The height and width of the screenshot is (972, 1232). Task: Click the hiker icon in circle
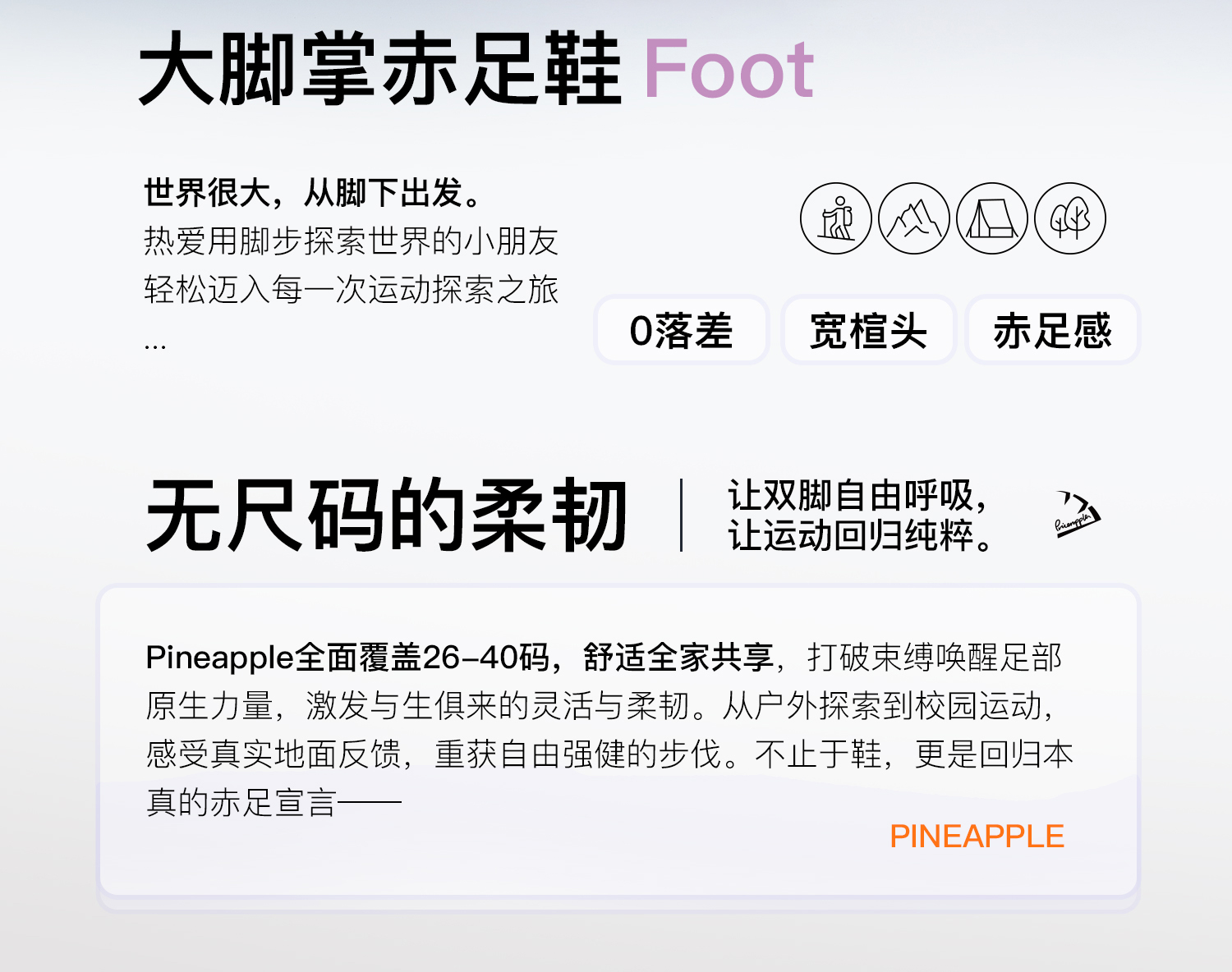(836, 218)
